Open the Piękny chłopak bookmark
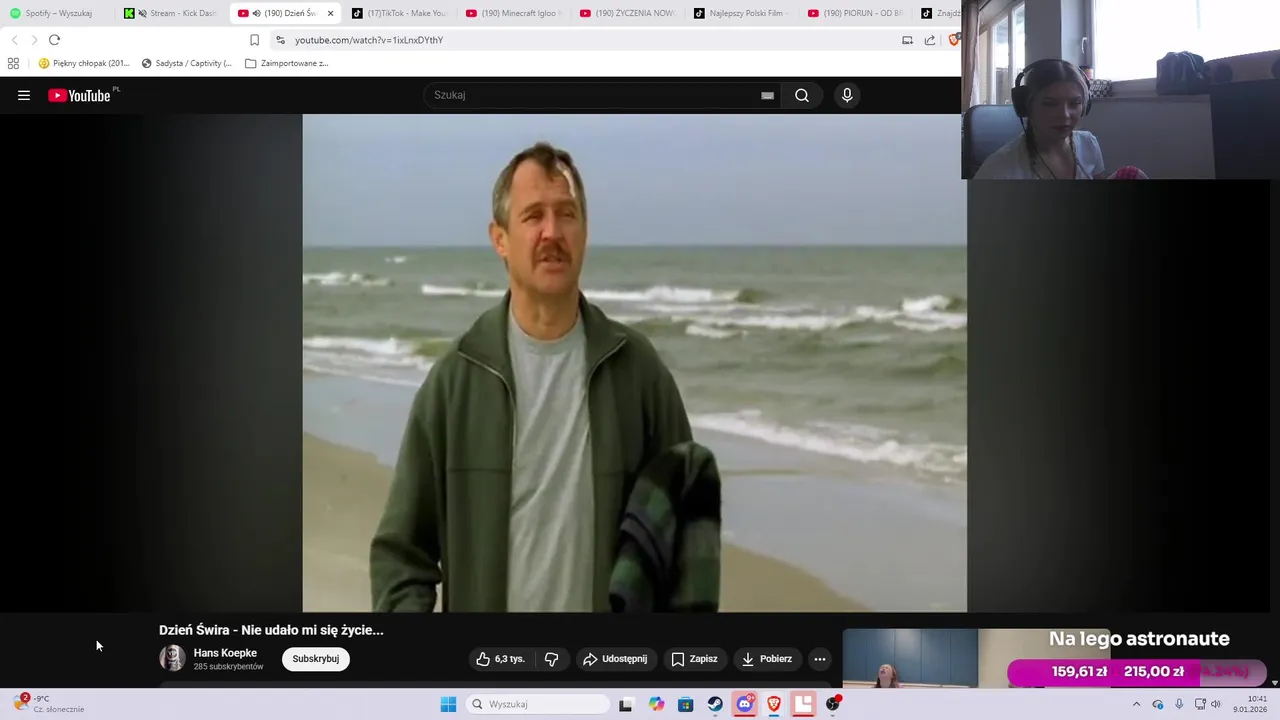This screenshot has height=720, width=1280. click(84, 63)
